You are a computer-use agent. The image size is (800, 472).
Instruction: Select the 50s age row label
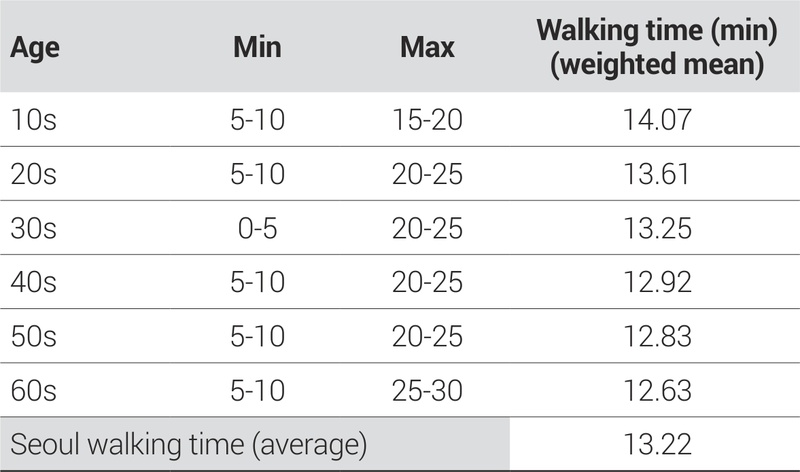(34, 337)
